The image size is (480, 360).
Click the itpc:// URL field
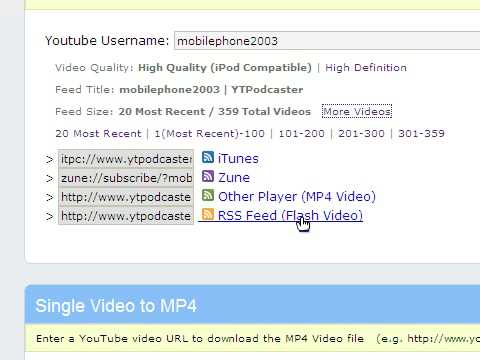pos(126,159)
